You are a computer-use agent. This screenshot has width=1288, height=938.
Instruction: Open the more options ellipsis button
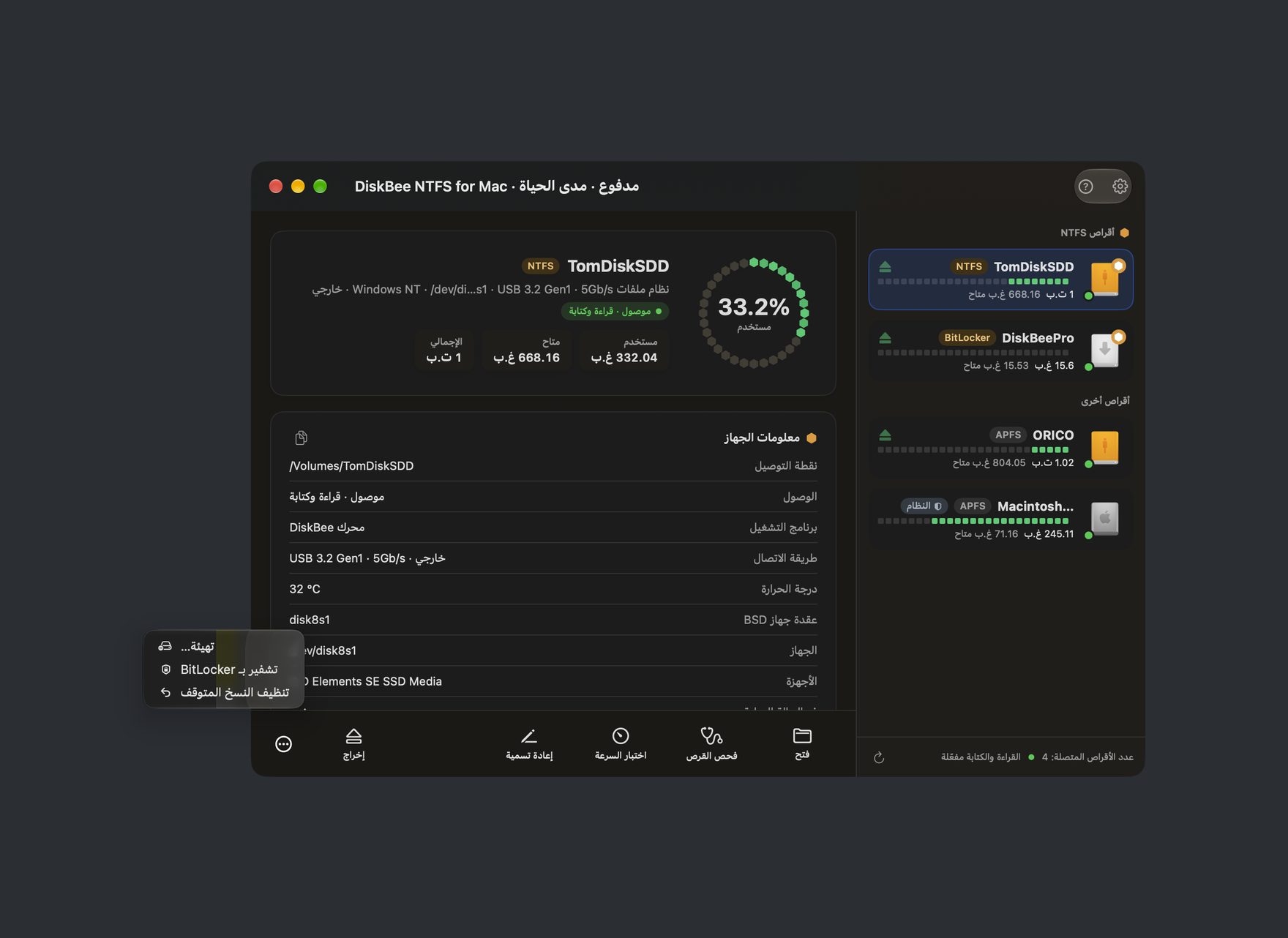(283, 744)
